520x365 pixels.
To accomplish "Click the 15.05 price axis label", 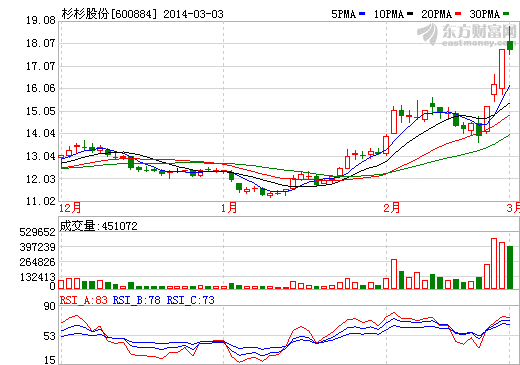I will pos(41,111).
